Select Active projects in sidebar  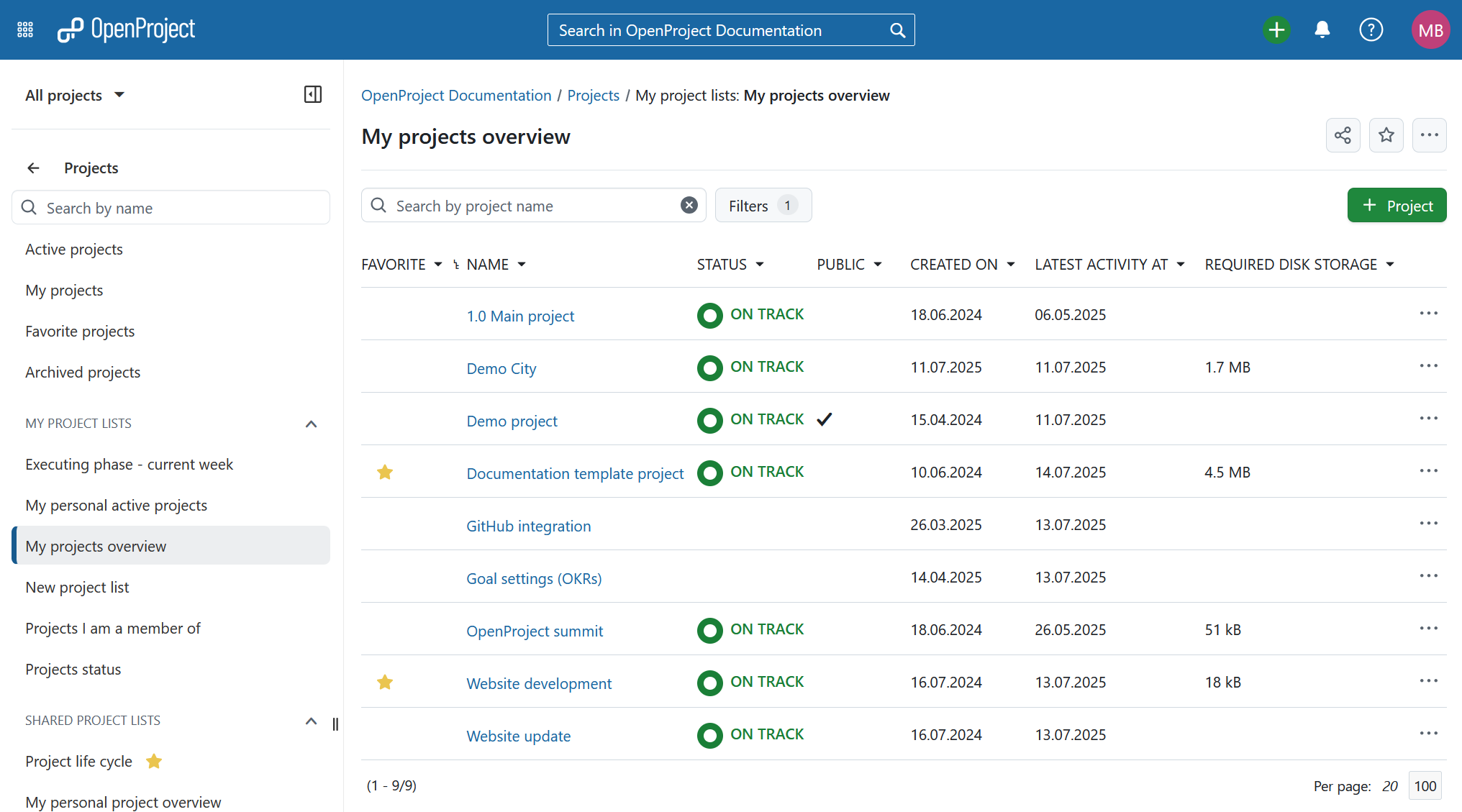pos(171,250)
